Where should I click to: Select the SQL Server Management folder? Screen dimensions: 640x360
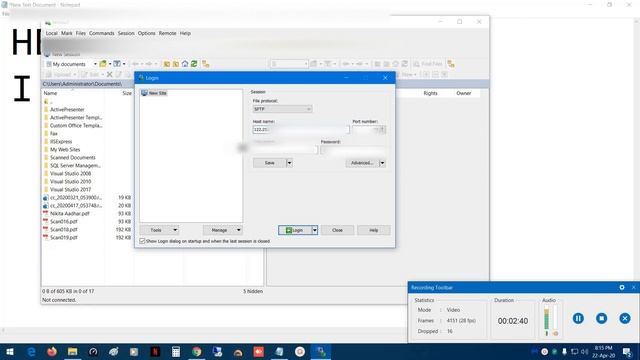[75, 165]
